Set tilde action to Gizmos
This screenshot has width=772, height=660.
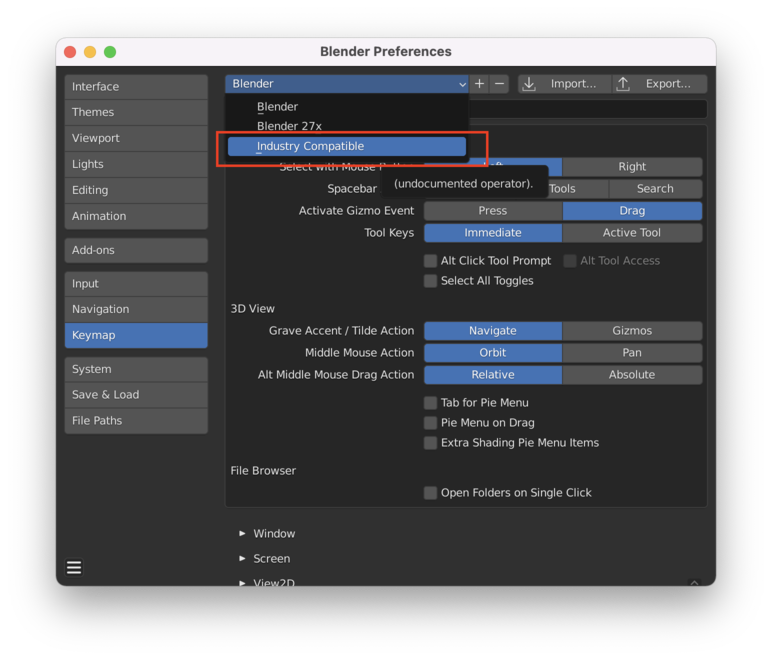pos(632,331)
